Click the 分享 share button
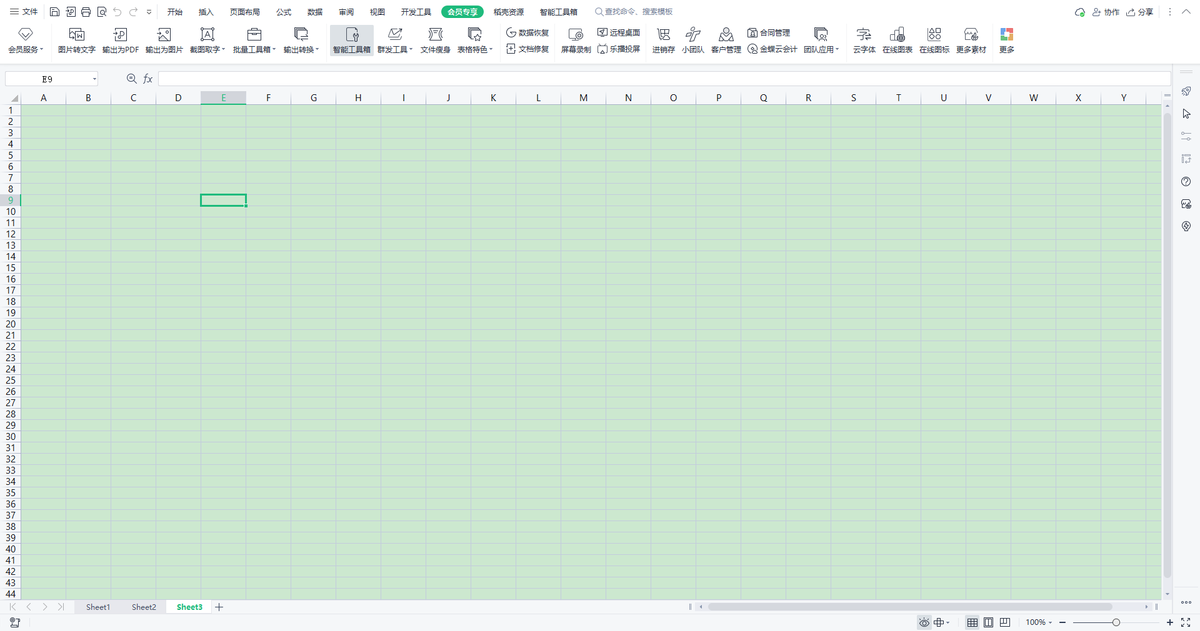The width and height of the screenshot is (1200, 631). click(x=1139, y=12)
